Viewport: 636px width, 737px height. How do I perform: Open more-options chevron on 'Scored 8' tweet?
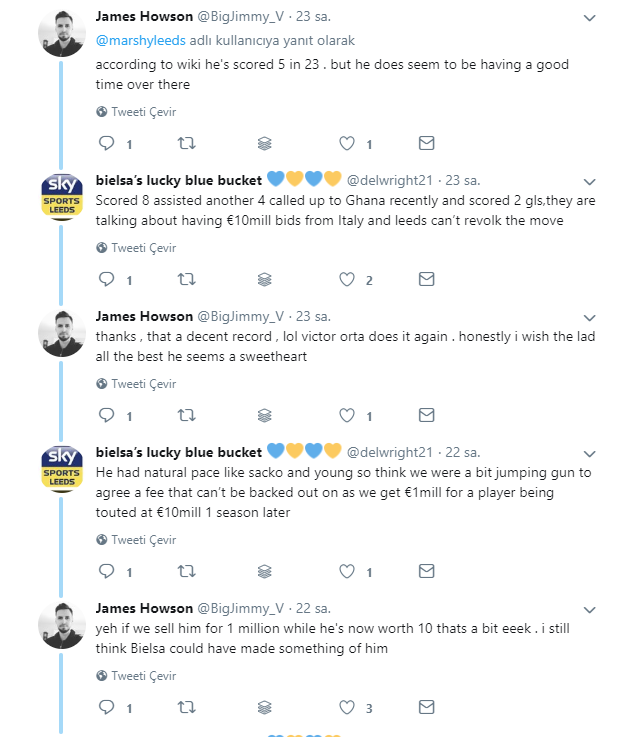tap(590, 181)
